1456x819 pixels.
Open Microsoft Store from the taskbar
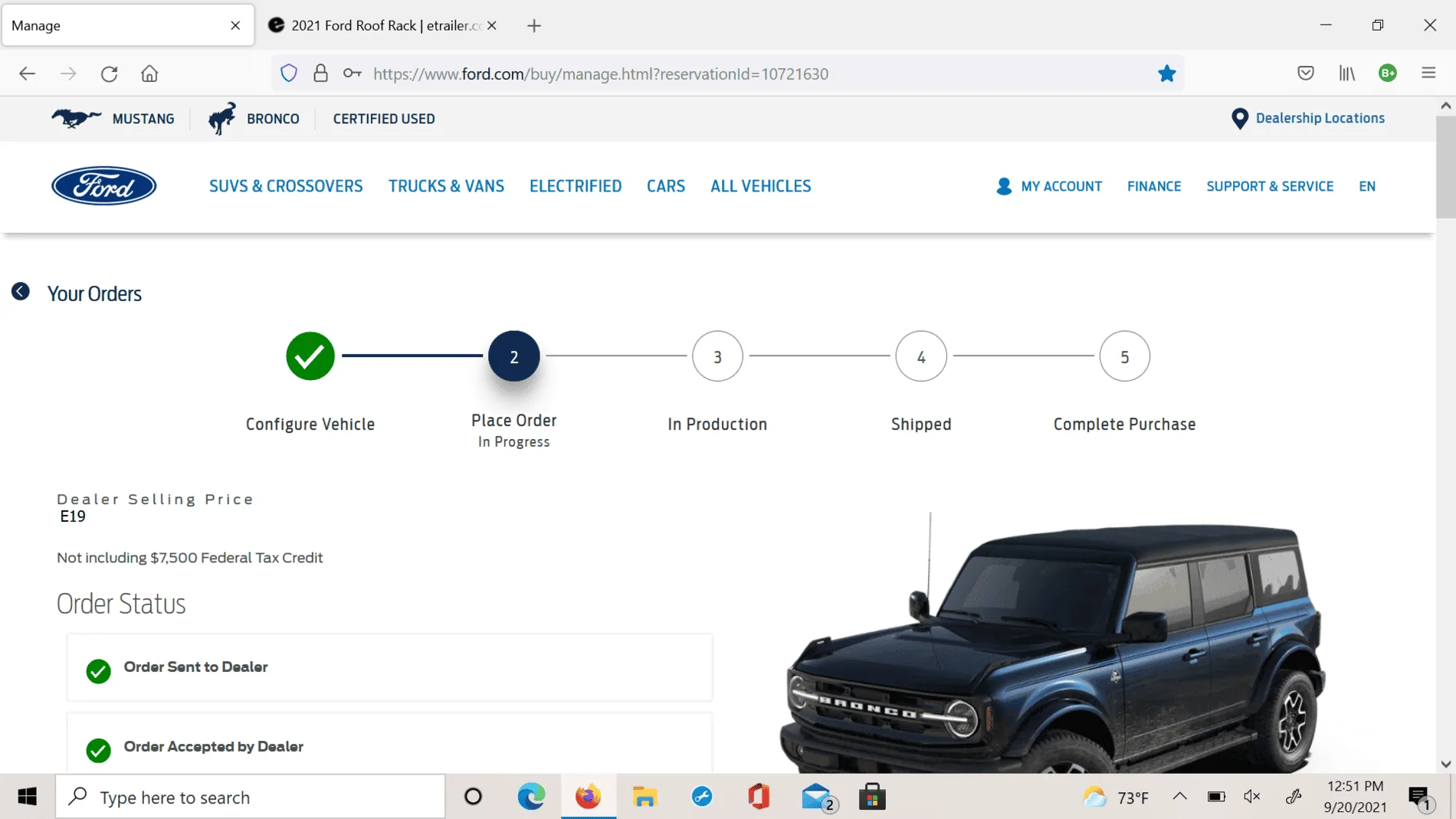(x=872, y=797)
